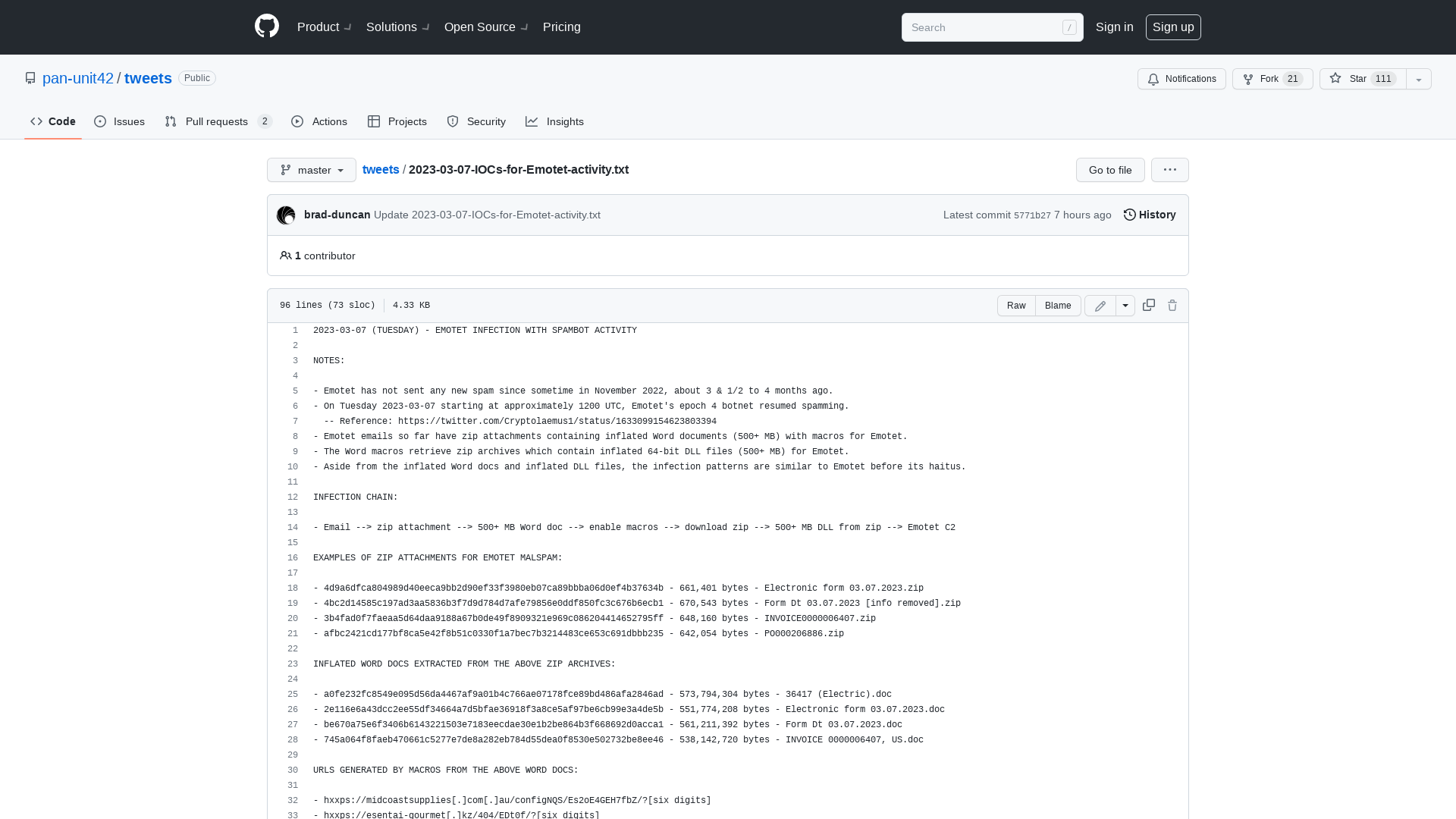
Task: Switch to the Issues tab
Action: (x=119, y=121)
